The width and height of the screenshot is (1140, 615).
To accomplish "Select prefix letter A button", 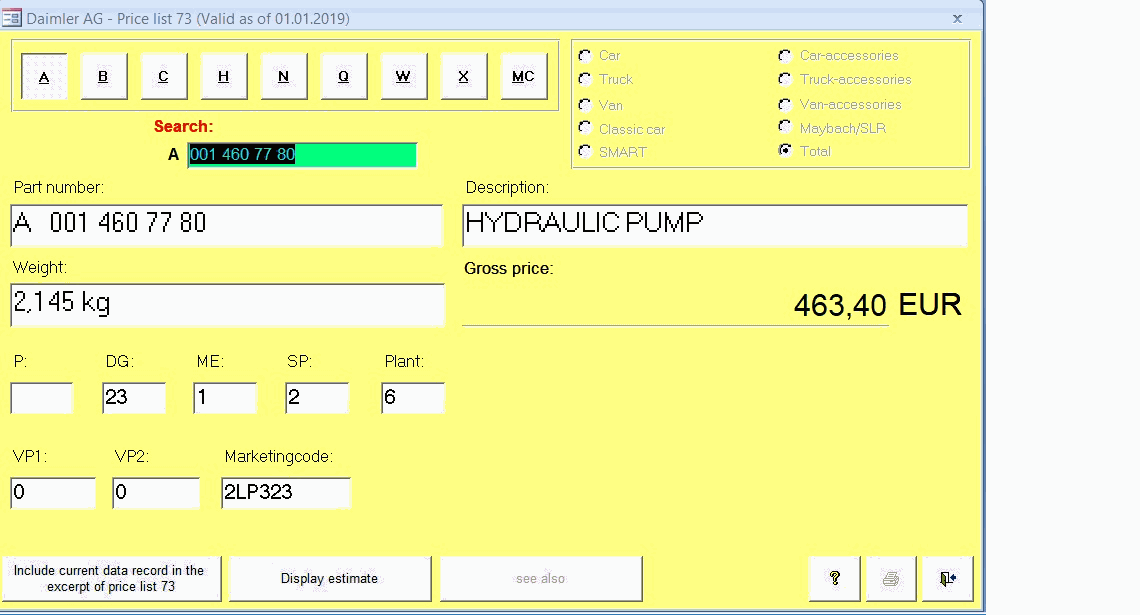I will coord(44,76).
